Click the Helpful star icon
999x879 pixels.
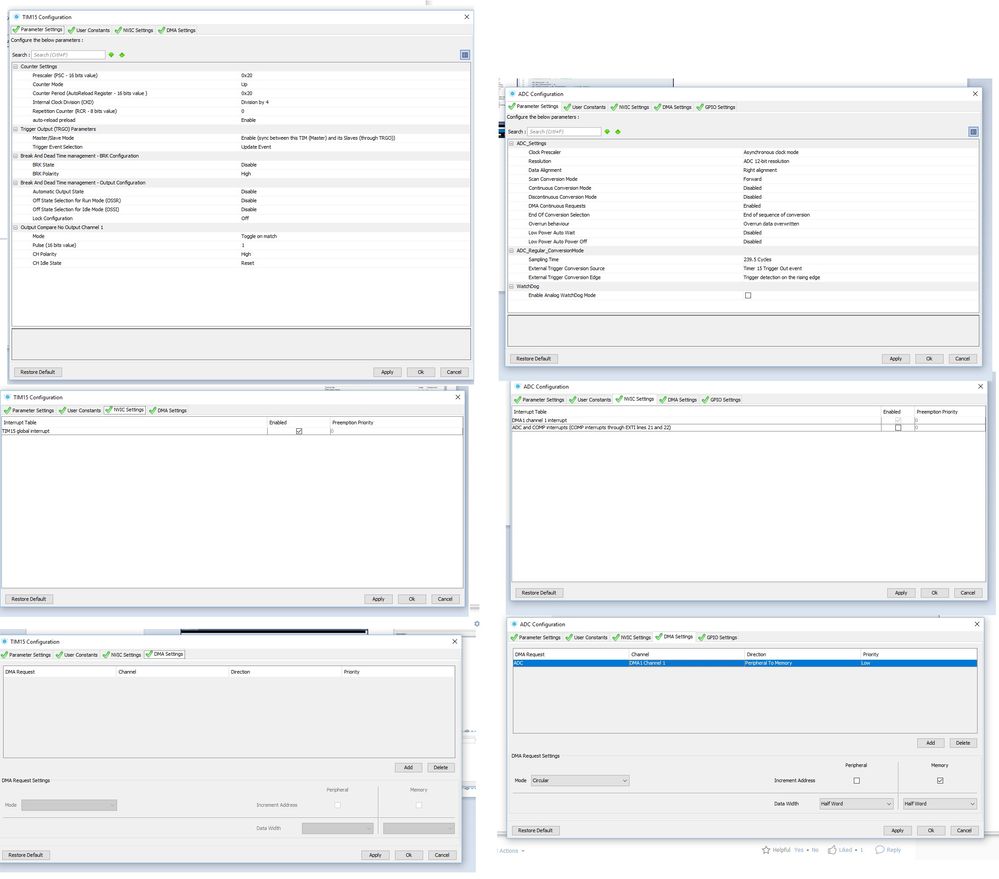(x=766, y=850)
